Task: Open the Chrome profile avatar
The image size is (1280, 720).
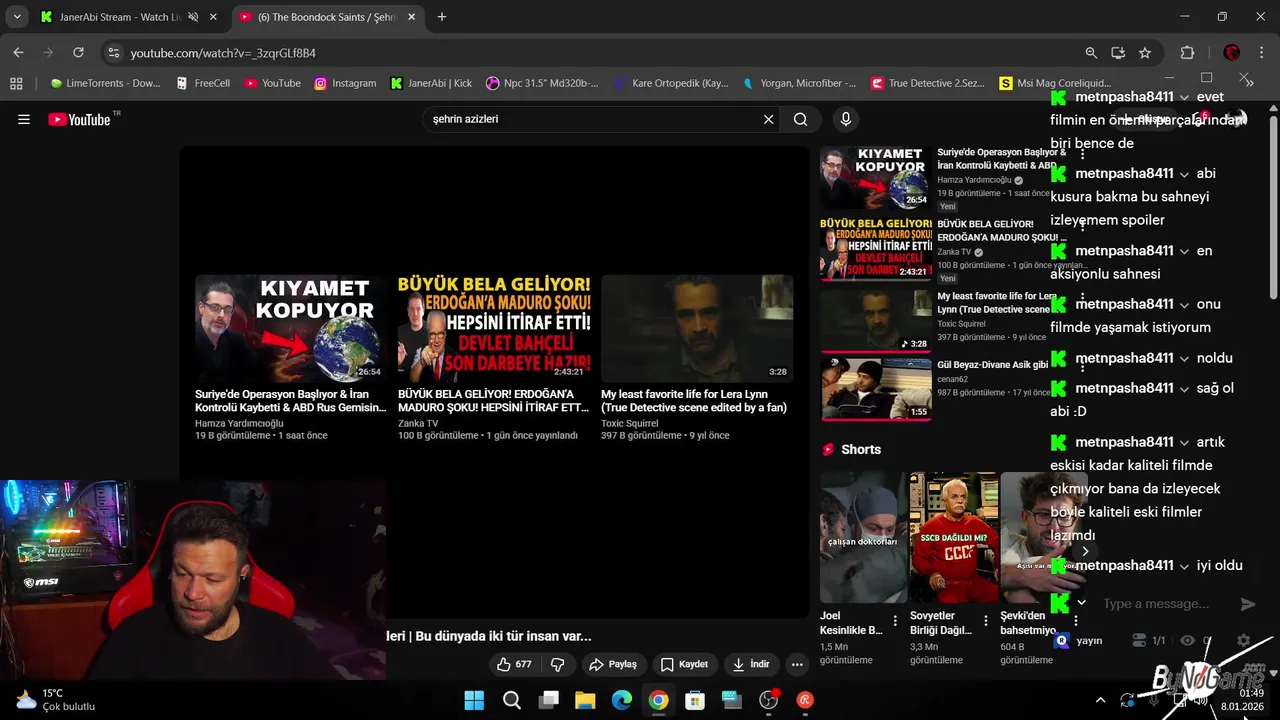Action: [x=1232, y=53]
